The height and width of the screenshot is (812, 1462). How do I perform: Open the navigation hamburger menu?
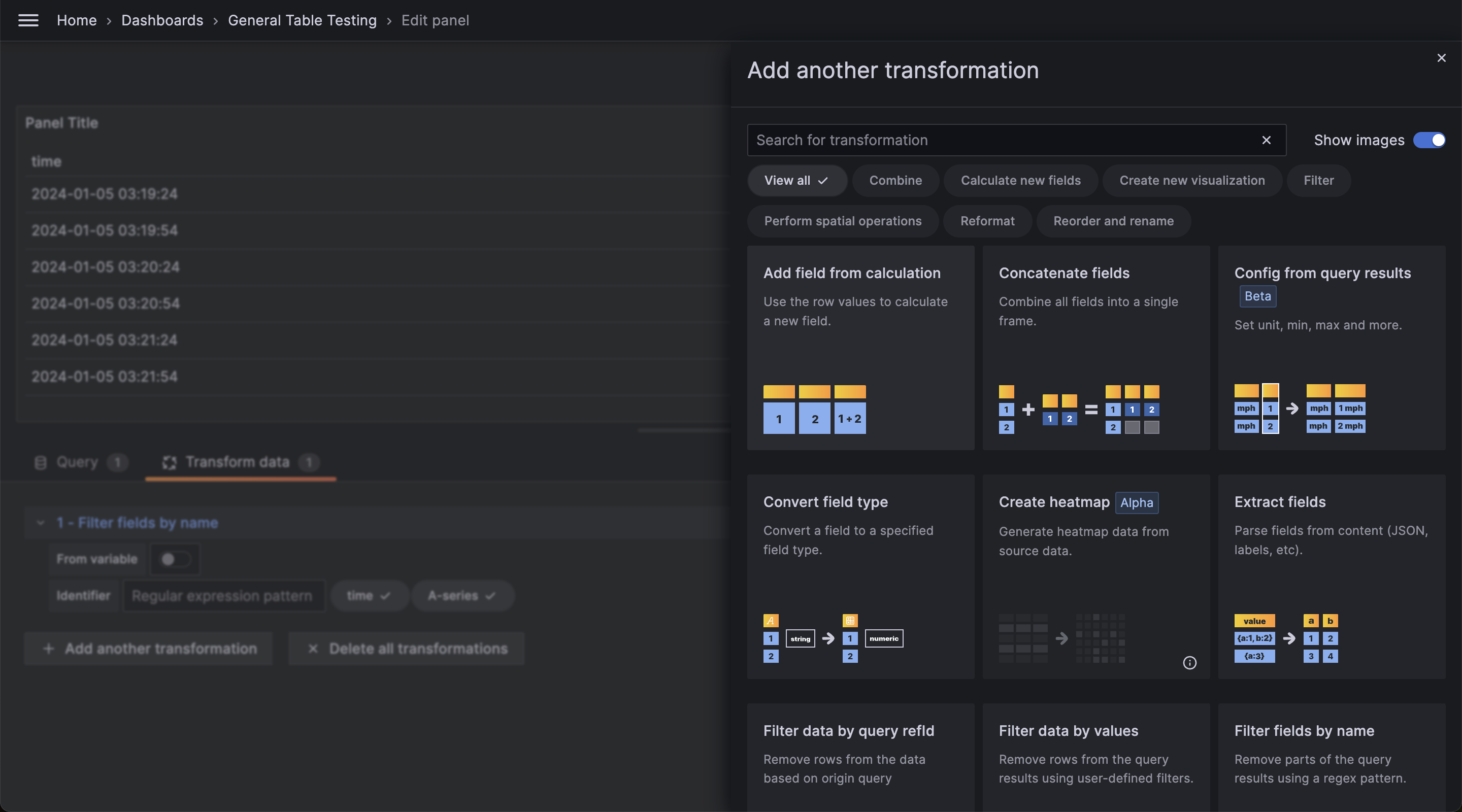point(28,20)
